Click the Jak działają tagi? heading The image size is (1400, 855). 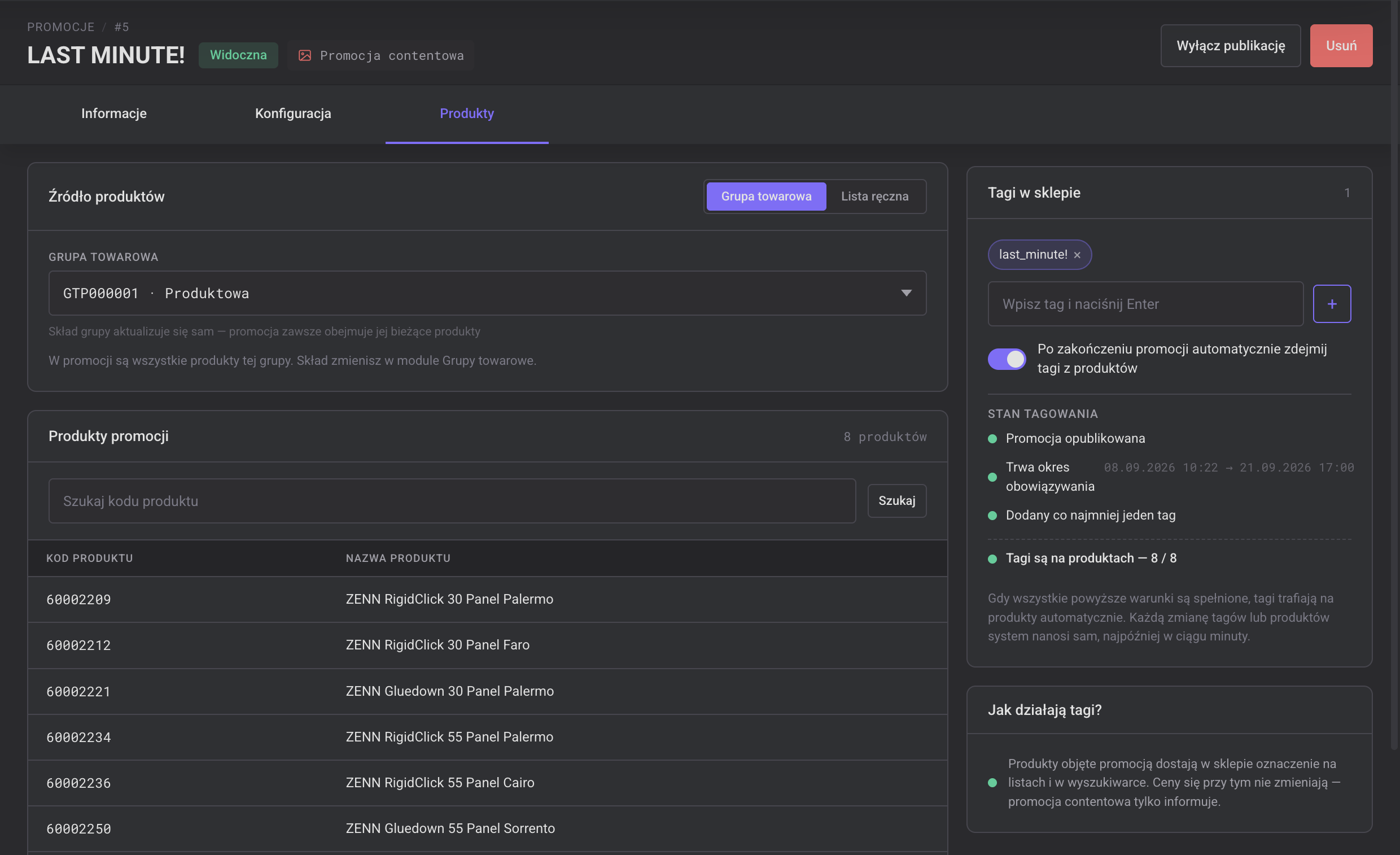click(x=1044, y=710)
